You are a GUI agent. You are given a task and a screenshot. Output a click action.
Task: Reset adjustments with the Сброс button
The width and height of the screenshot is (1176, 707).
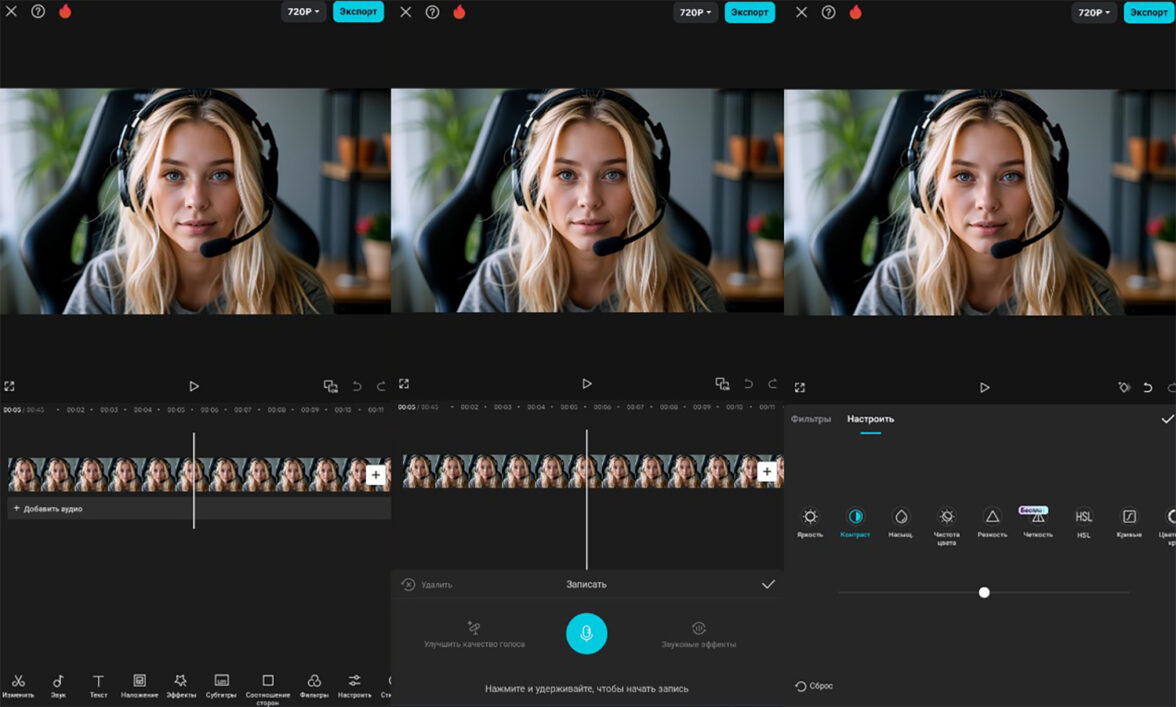814,686
